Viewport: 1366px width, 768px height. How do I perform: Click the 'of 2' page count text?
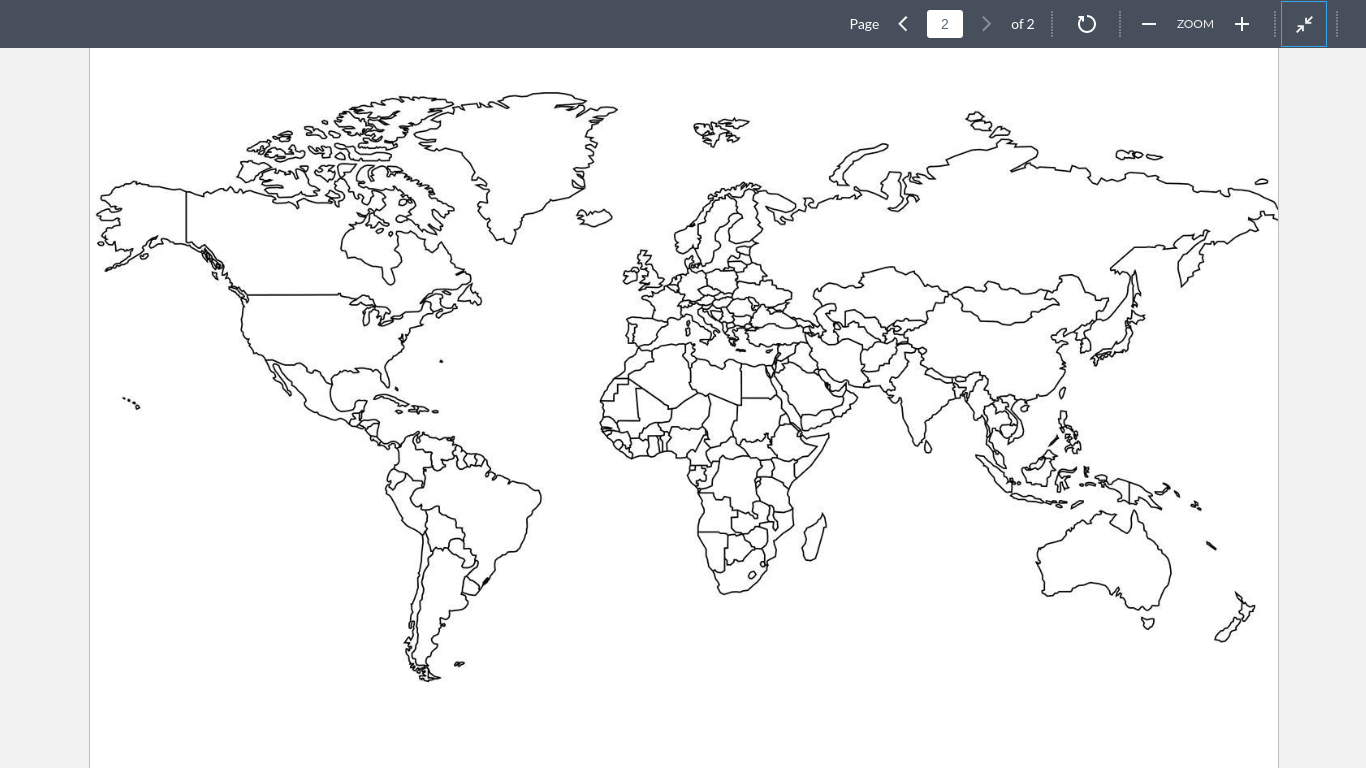coord(1023,24)
